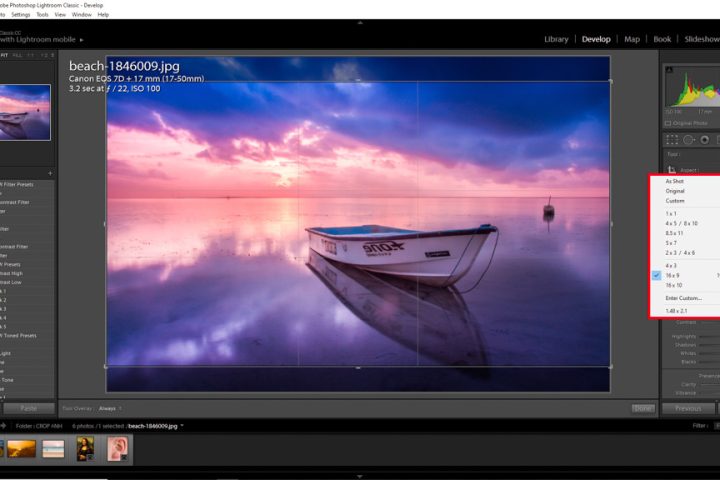Click the crop bottom-right corner handle

click(610, 367)
